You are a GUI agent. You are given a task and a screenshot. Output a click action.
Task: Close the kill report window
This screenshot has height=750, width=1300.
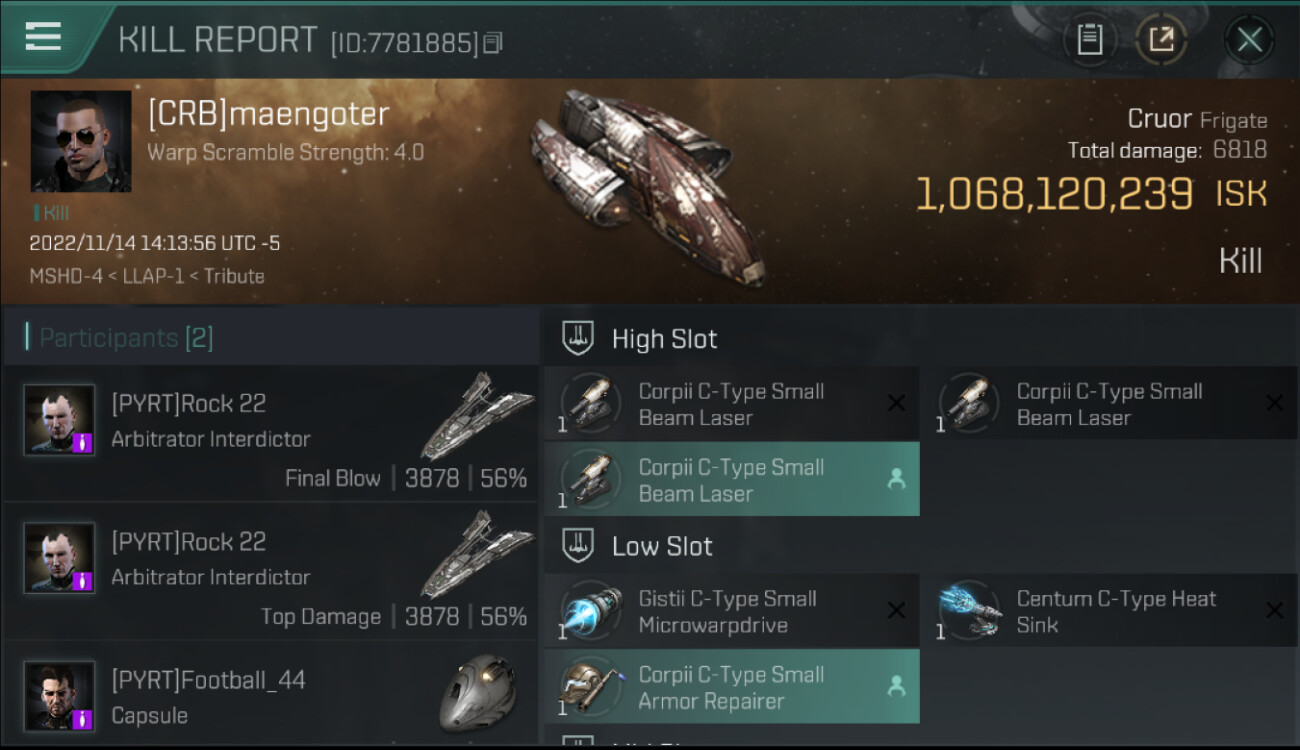point(1249,40)
